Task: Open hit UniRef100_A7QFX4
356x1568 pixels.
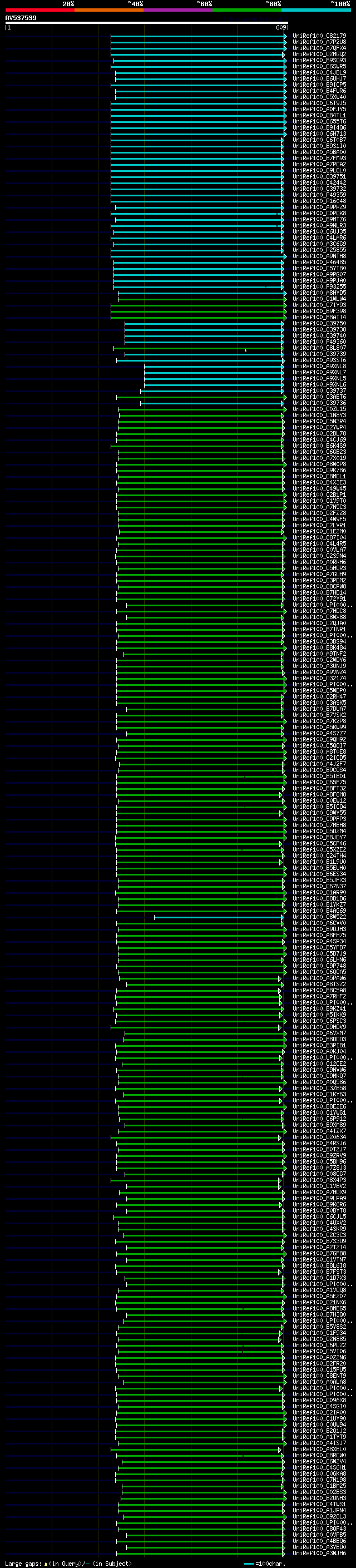Action: point(319,49)
